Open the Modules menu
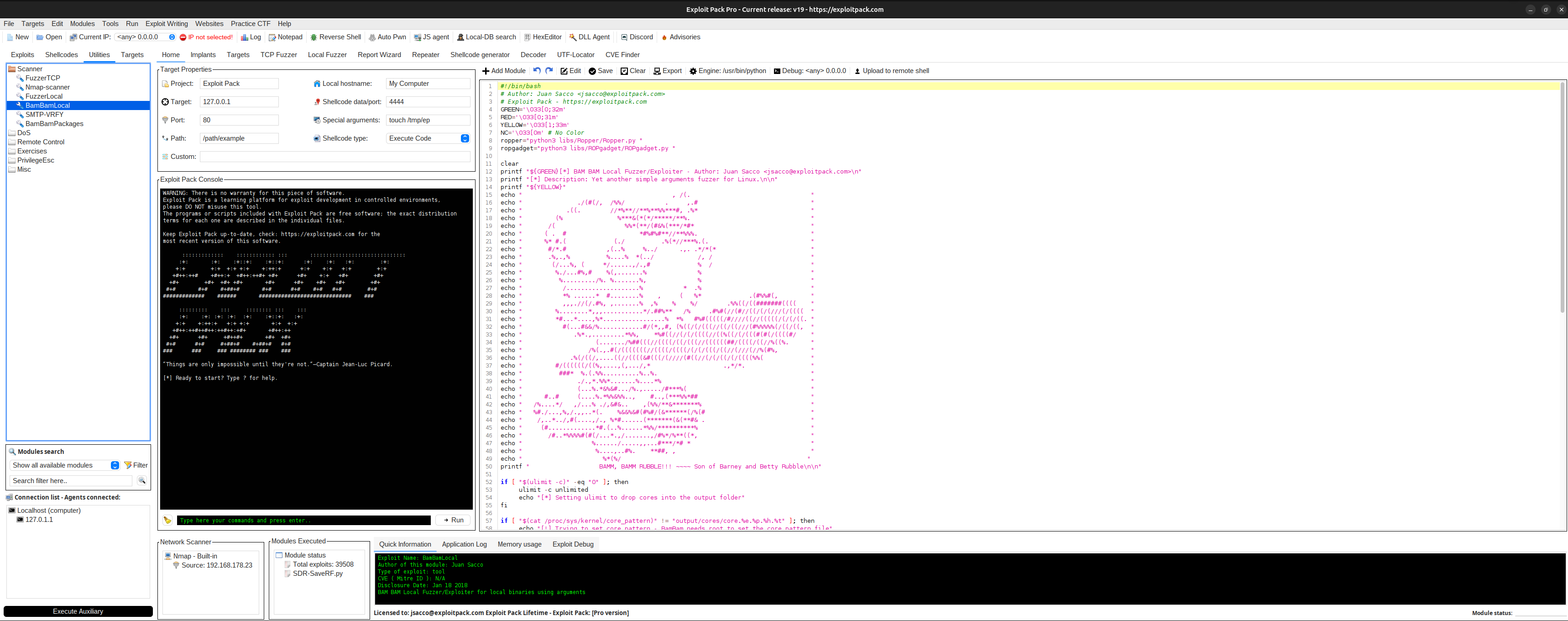This screenshot has height=621, width=1568. click(x=82, y=24)
